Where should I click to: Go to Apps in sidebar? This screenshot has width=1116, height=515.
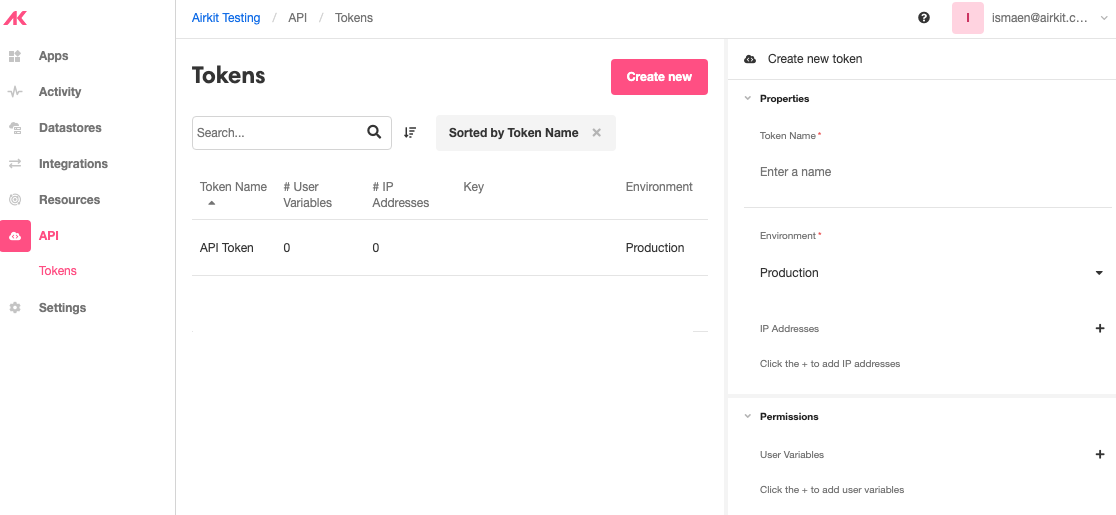53,55
